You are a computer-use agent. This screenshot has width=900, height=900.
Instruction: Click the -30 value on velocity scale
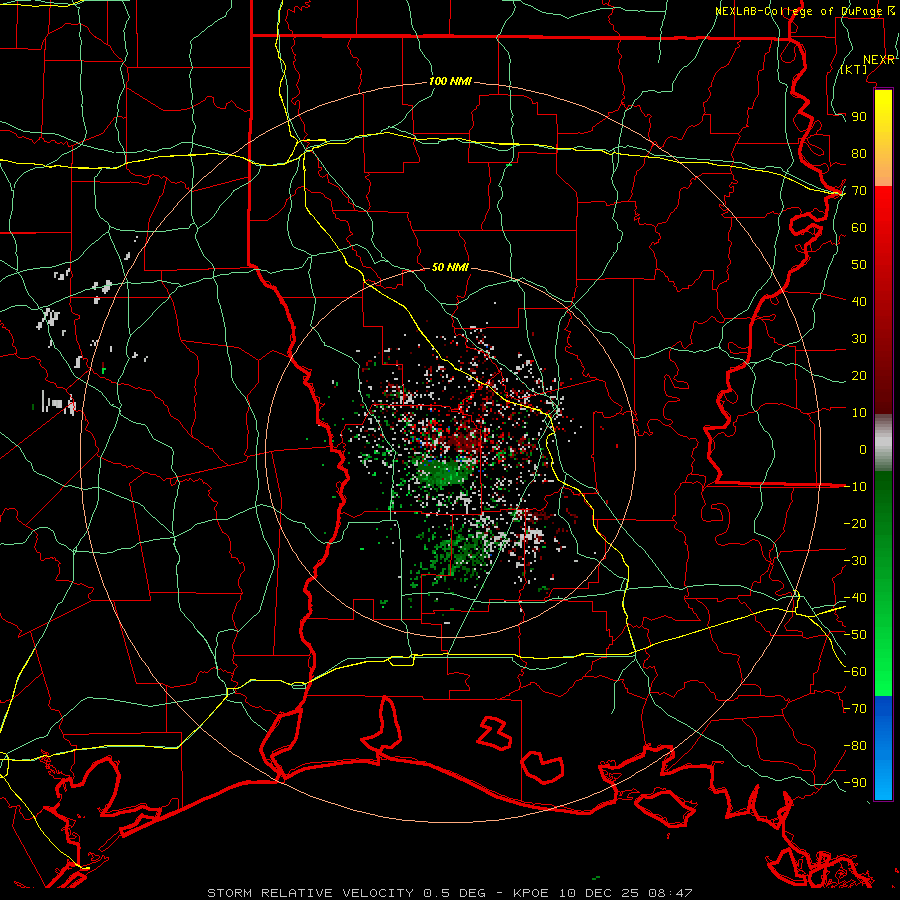tap(855, 561)
